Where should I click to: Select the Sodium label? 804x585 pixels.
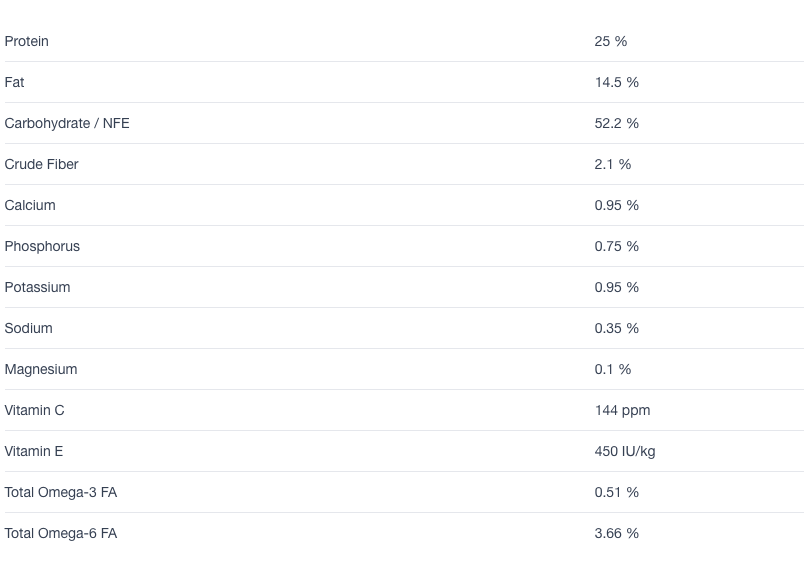coord(28,328)
